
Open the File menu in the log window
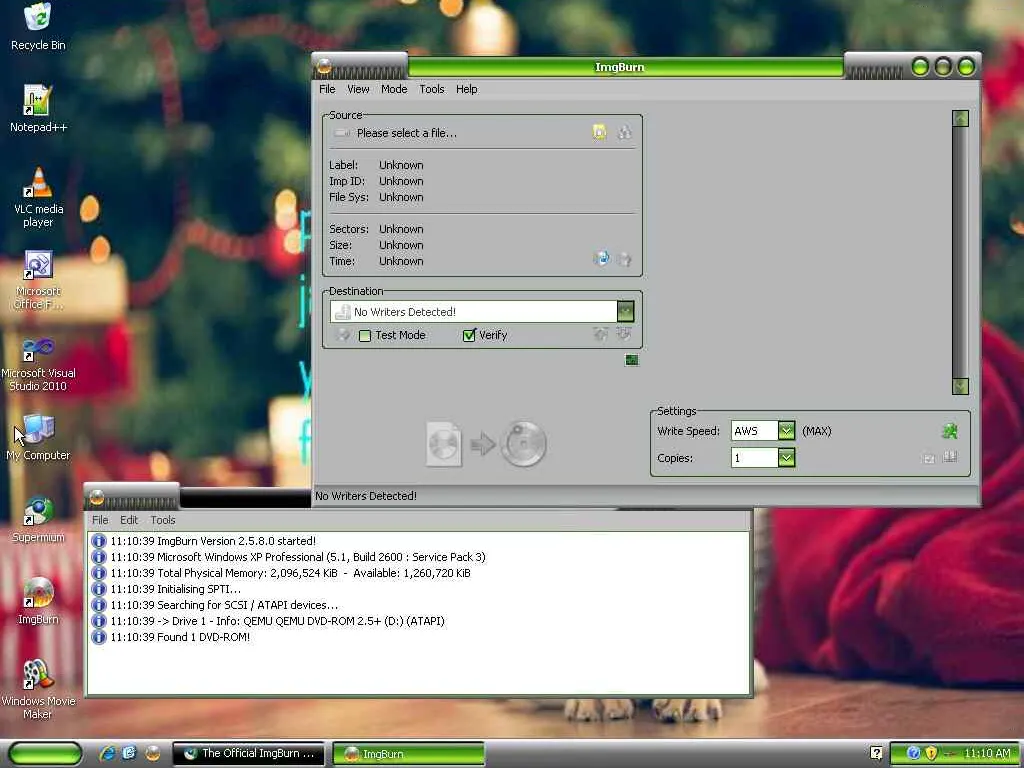100,520
